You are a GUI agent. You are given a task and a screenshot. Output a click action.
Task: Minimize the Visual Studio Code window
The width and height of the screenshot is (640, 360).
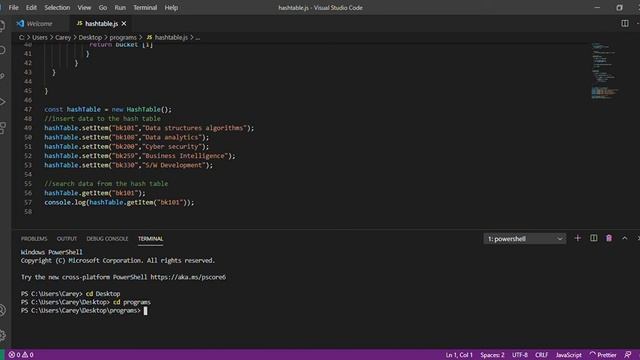pos(597,7)
